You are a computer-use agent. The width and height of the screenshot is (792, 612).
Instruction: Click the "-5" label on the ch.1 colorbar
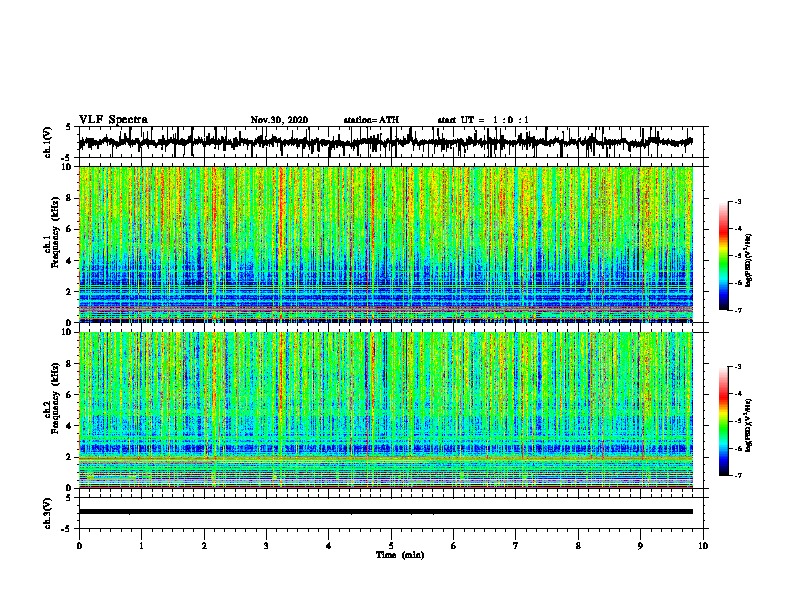pyautogui.click(x=738, y=256)
